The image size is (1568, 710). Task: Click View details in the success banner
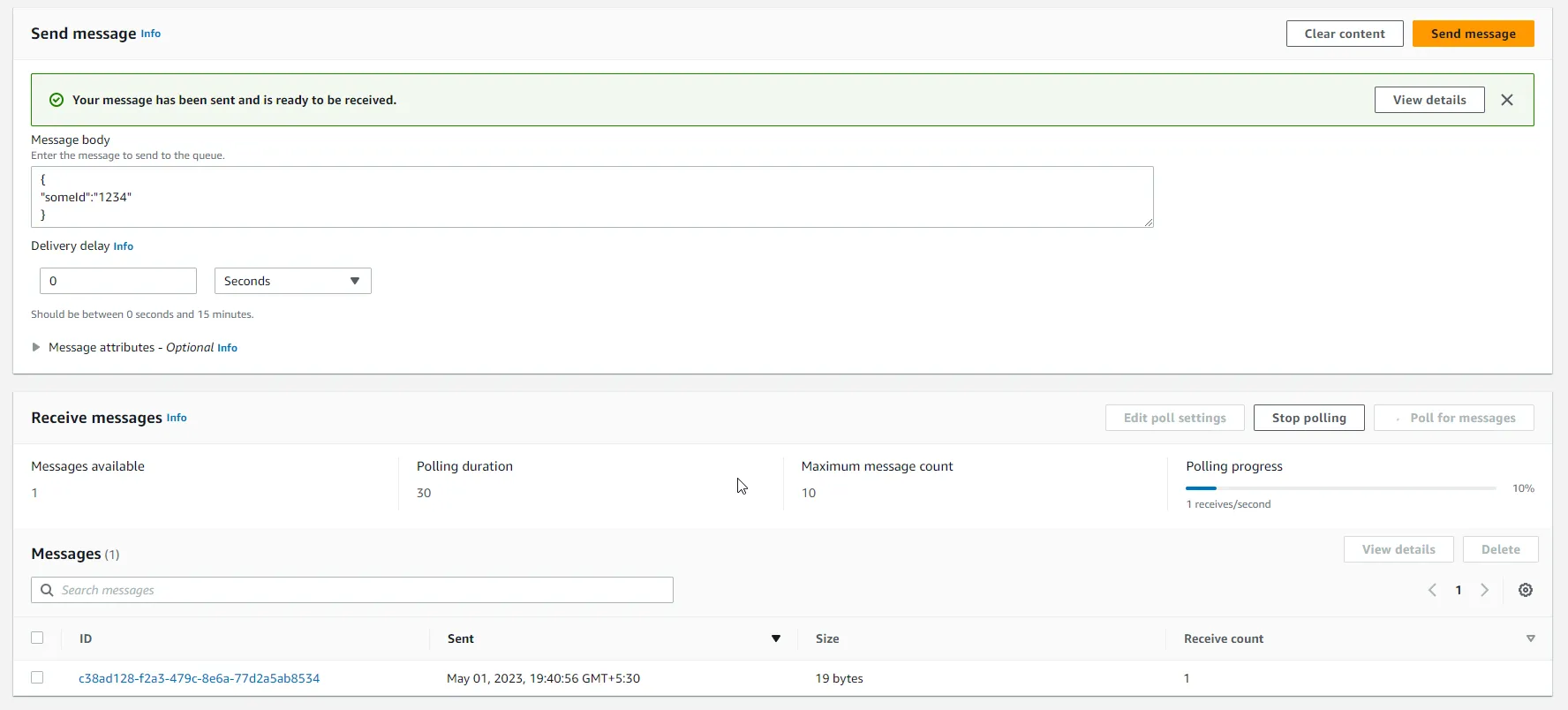pos(1429,100)
